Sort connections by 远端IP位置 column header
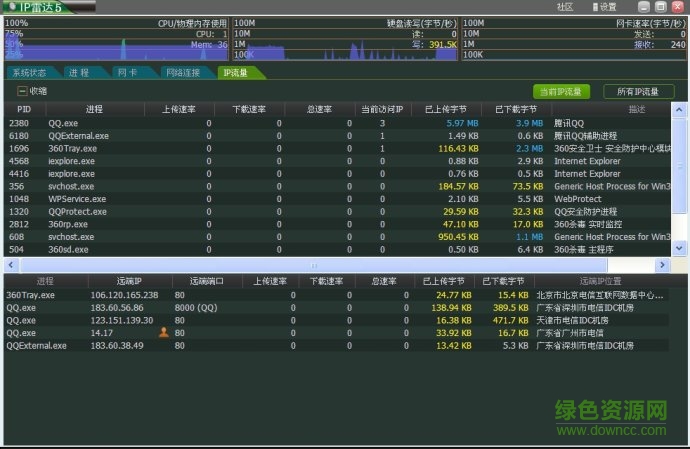This screenshot has width=690, height=449. (601, 281)
